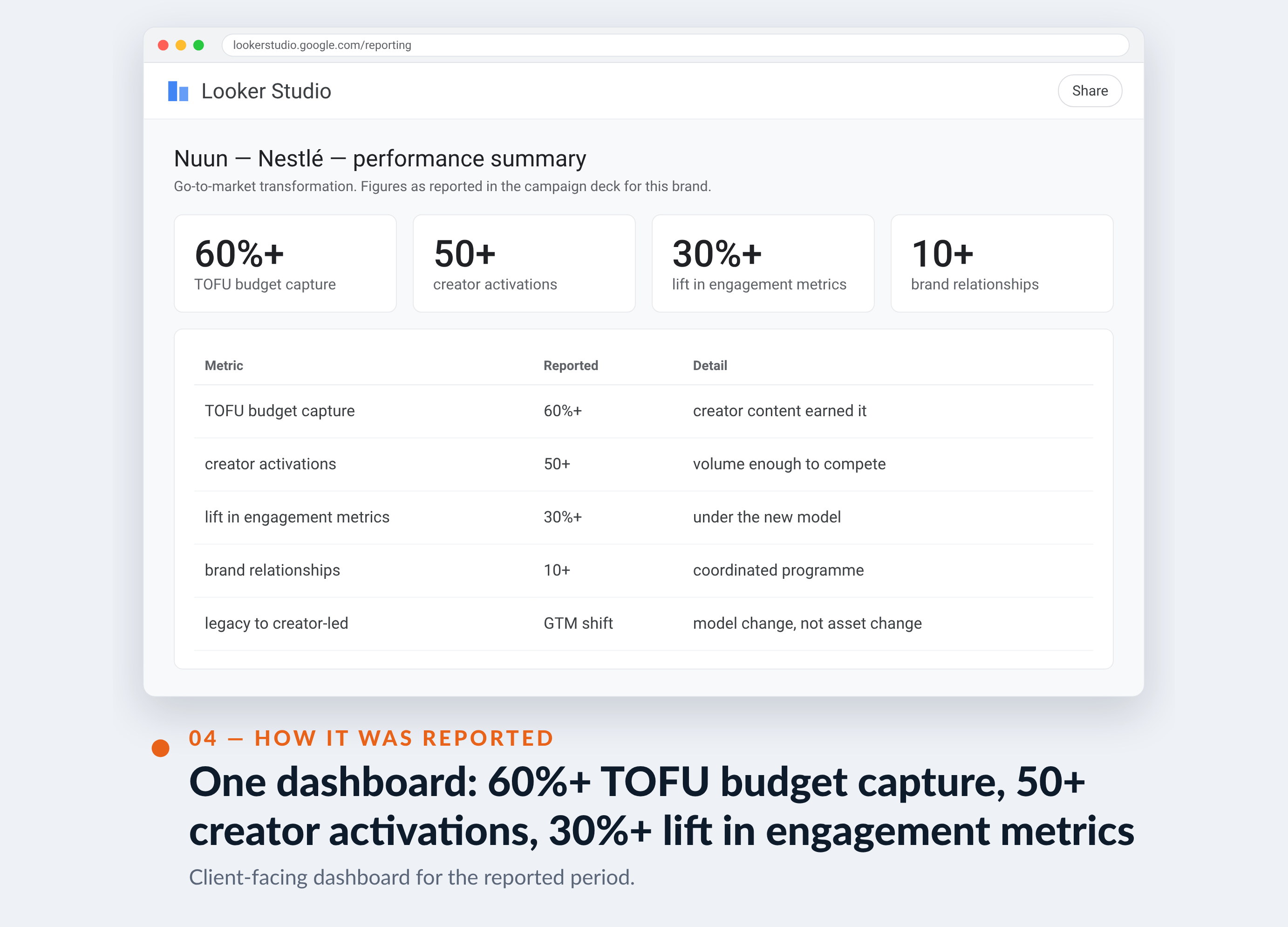Click 'lift in engagement metrics' table row cell
Screen dimensions: 1288x927
(297, 517)
